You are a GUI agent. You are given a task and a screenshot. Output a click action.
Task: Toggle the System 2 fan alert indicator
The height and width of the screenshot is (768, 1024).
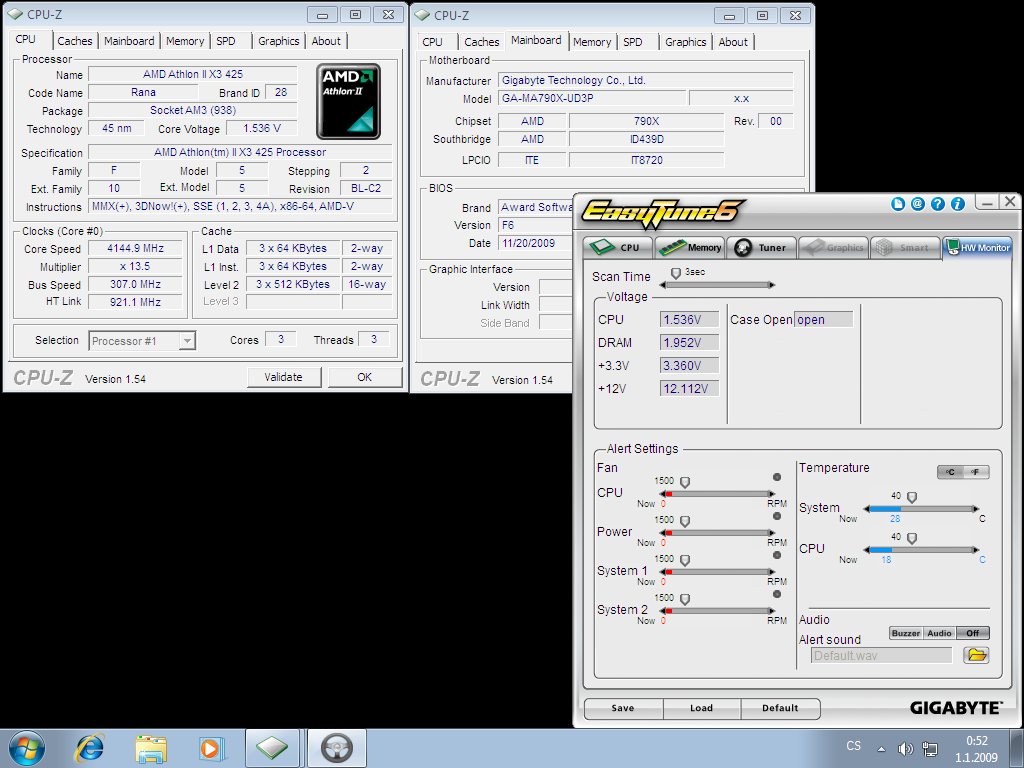[x=777, y=594]
